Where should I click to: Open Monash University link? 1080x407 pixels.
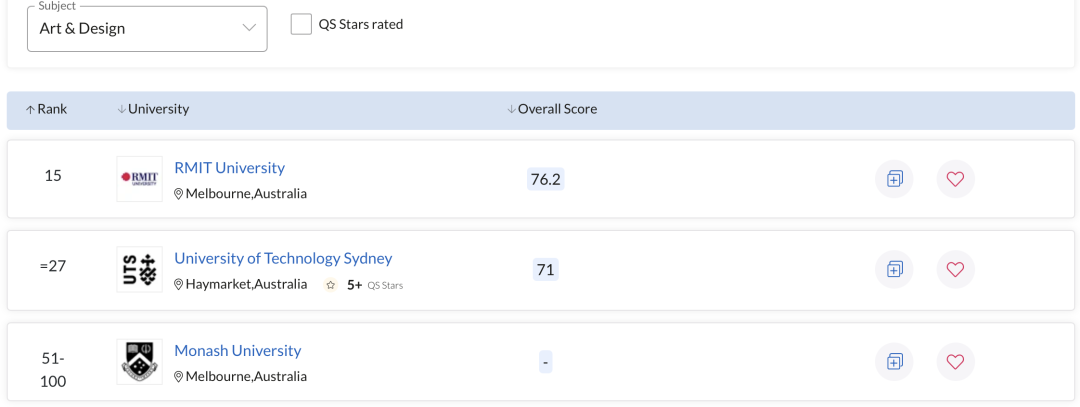coord(238,351)
